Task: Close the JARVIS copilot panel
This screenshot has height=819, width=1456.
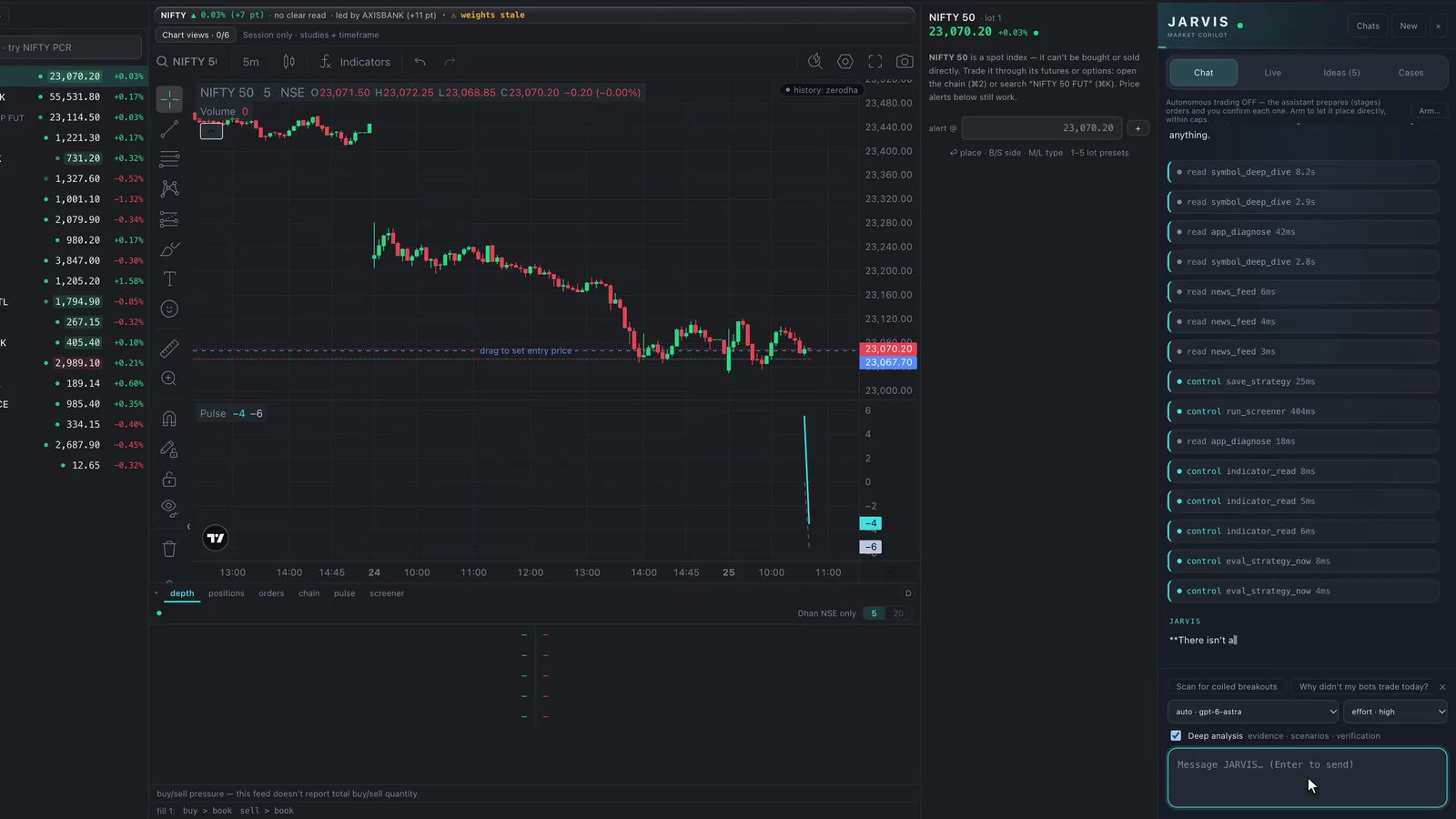Action: coord(1438,26)
